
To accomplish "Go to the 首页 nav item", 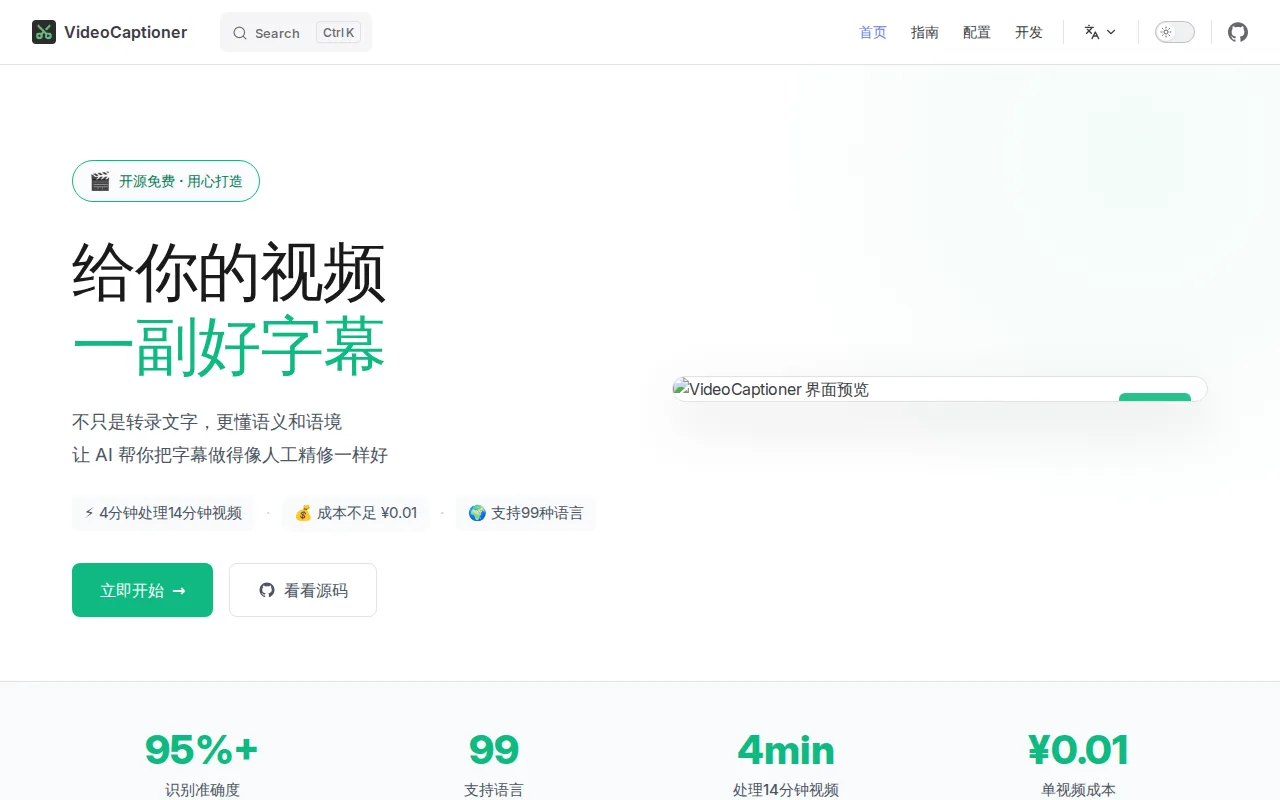I will (873, 32).
